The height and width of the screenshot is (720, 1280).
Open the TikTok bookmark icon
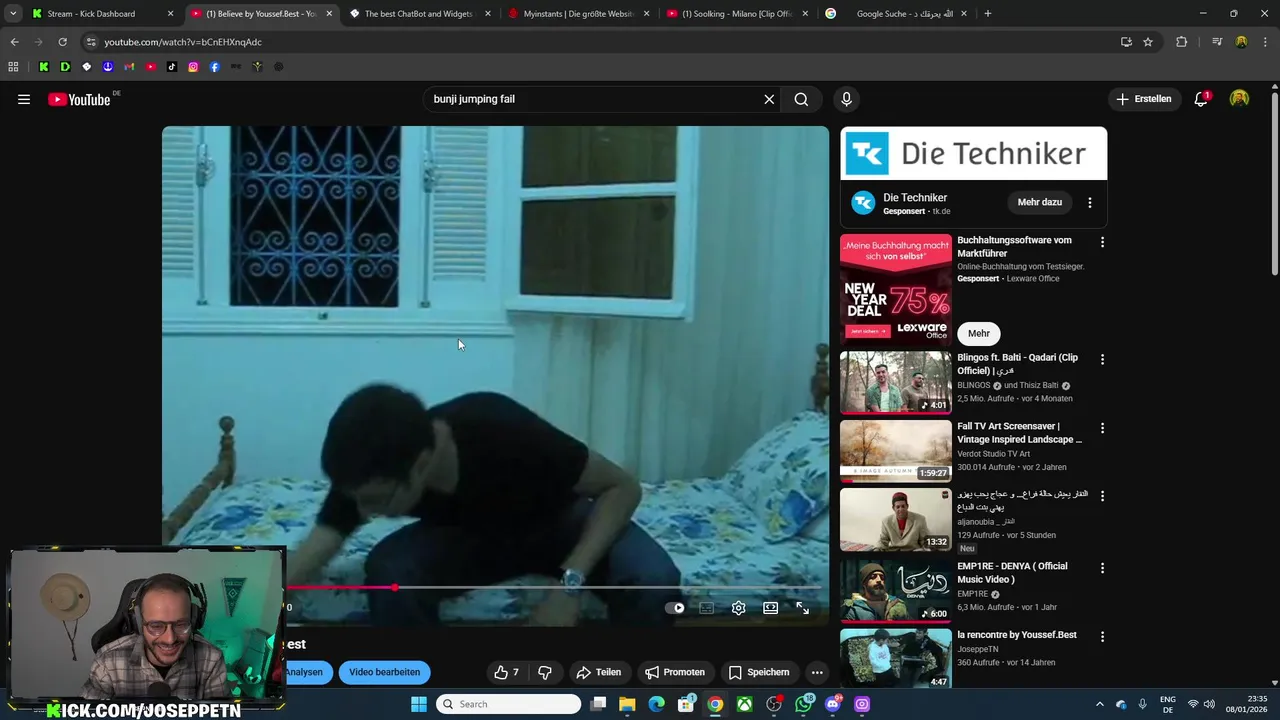172,67
